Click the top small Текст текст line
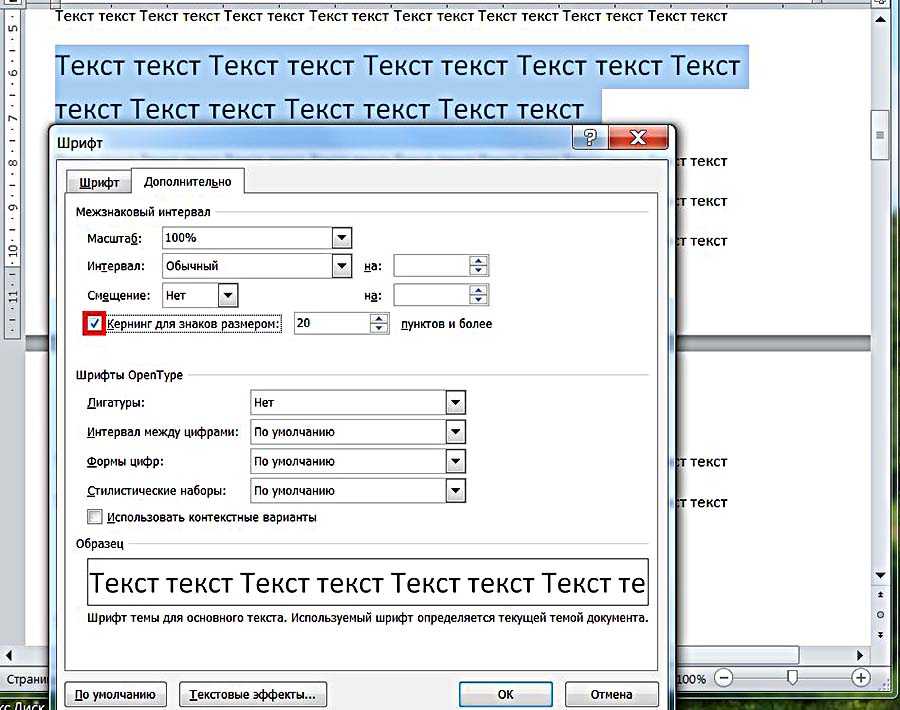Image resolution: width=900 pixels, height=710 pixels. [391, 16]
